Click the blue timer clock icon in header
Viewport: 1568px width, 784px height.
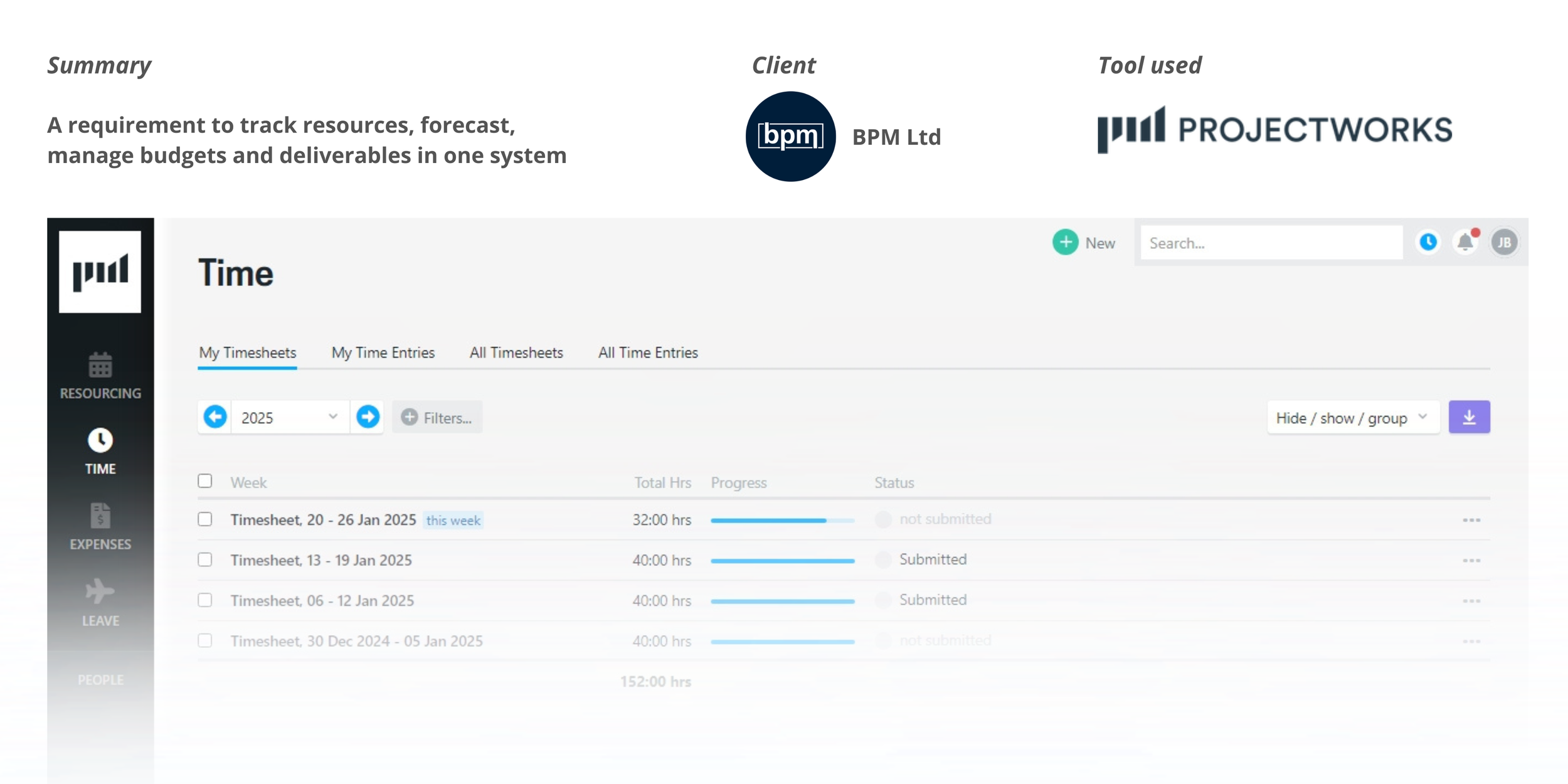click(1428, 242)
